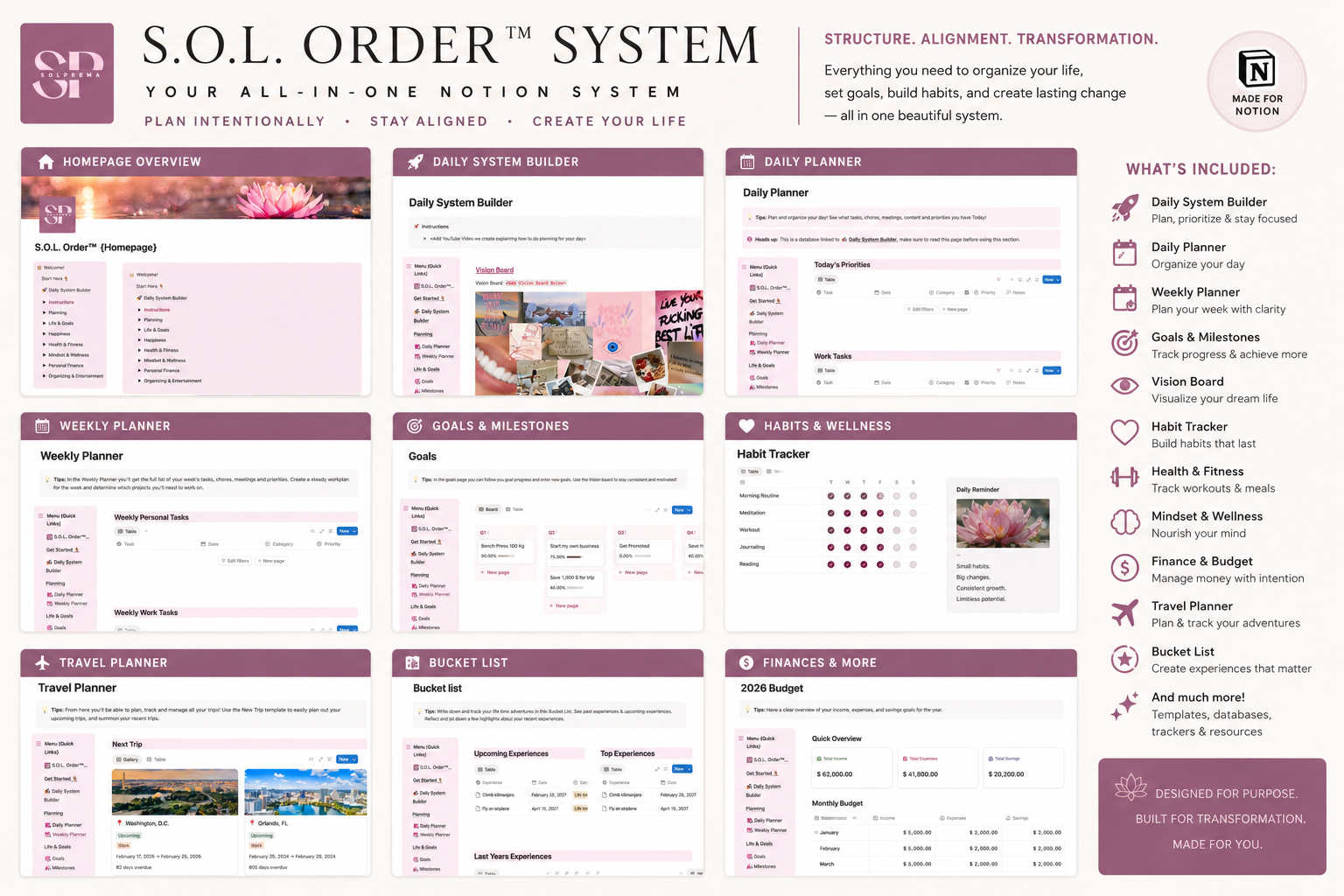Open the Orlando, FL trip thumbnail
The height and width of the screenshot is (896, 1344).
[305, 792]
